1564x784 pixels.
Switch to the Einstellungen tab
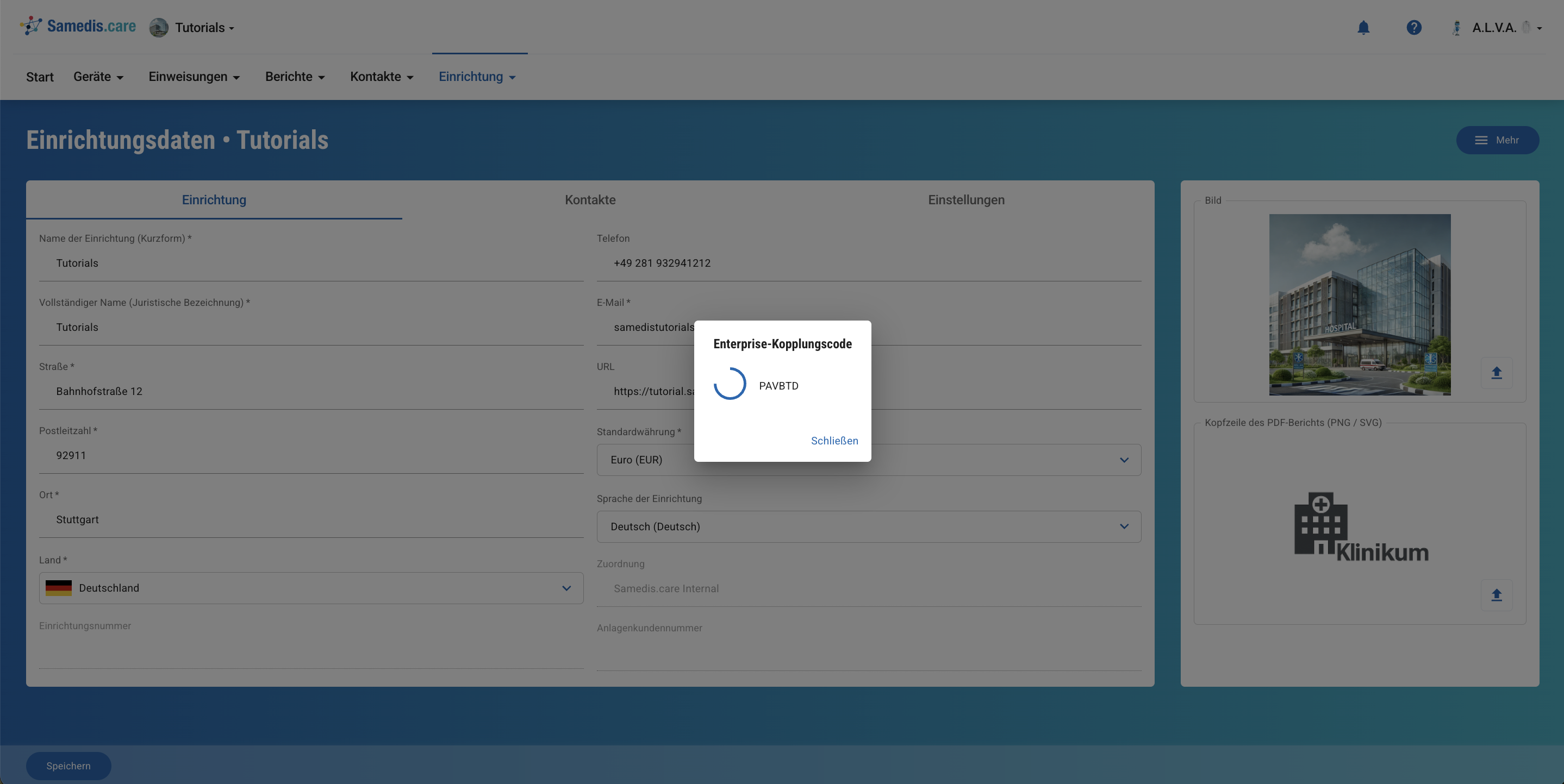click(x=965, y=199)
